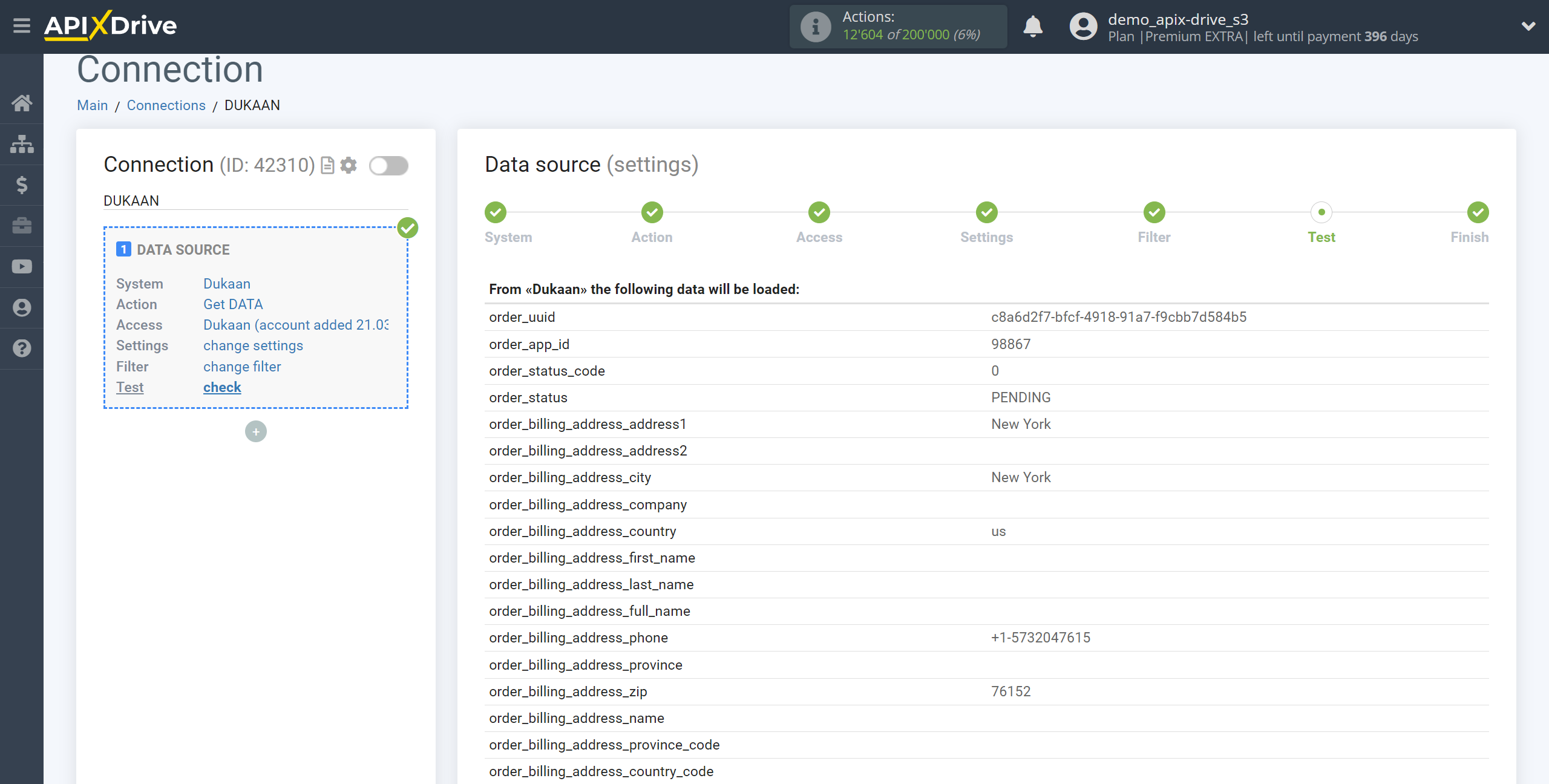Click the change filter link
Screen dimensions: 1549x784
tap(242, 367)
